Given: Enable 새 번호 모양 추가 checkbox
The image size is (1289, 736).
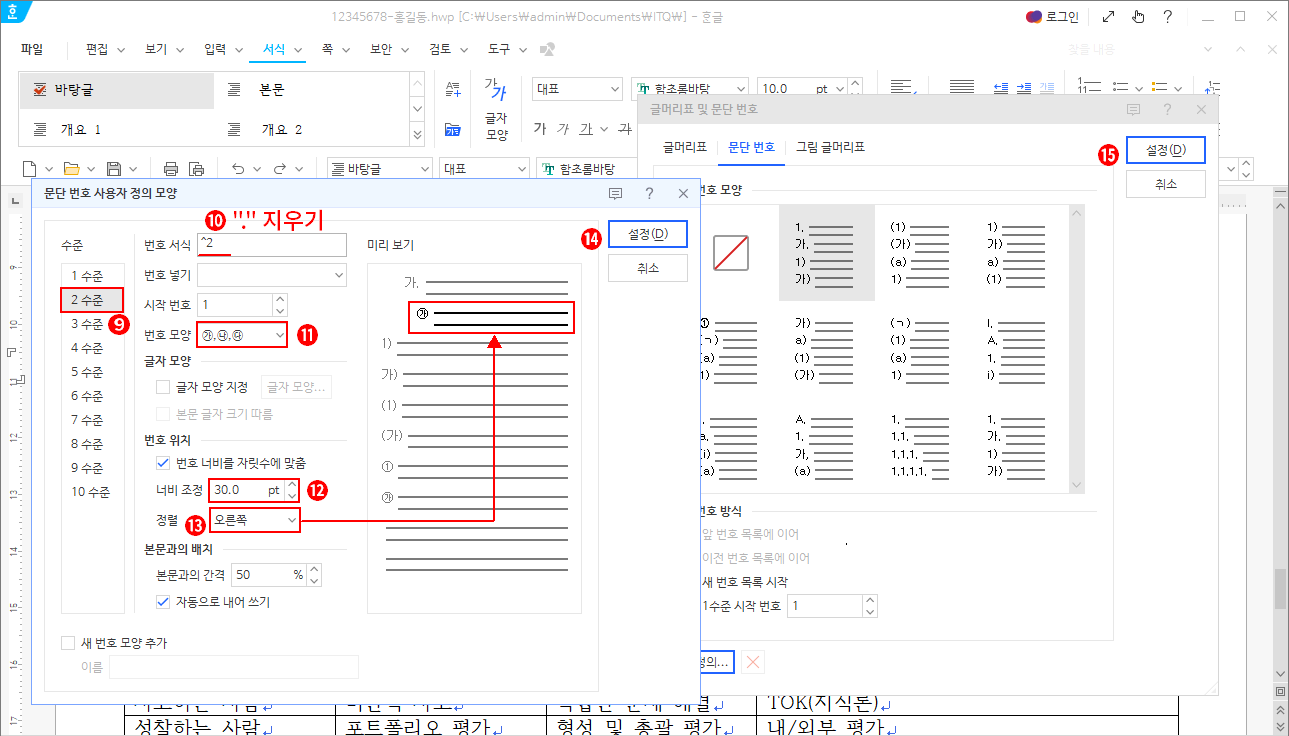Looking at the screenshot, I should [69, 643].
